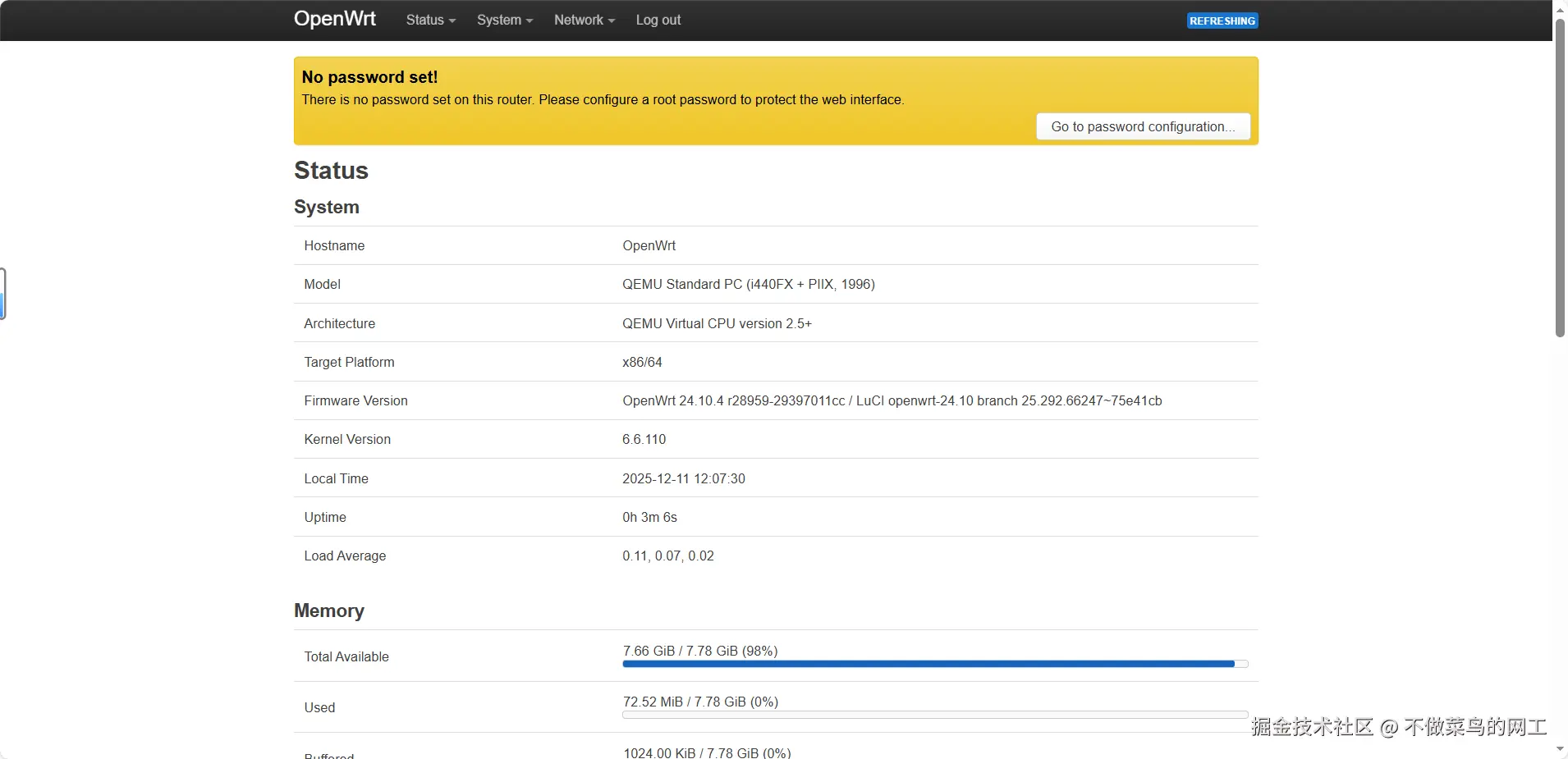Image resolution: width=1568 pixels, height=759 pixels.
Task: Open the System dropdown menu
Action: click(505, 20)
